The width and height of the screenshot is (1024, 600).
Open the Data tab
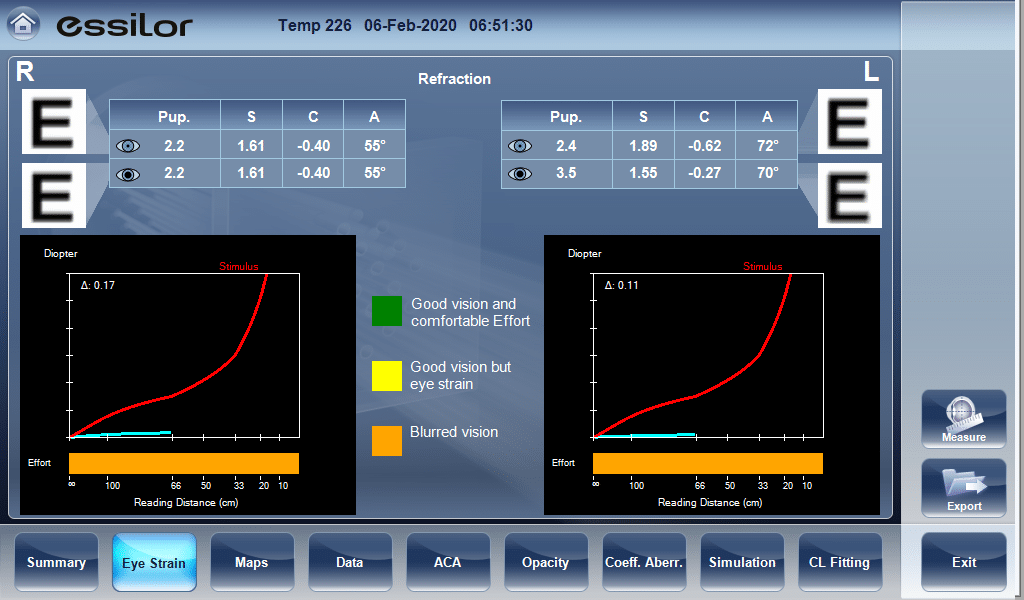pyautogui.click(x=350, y=562)
